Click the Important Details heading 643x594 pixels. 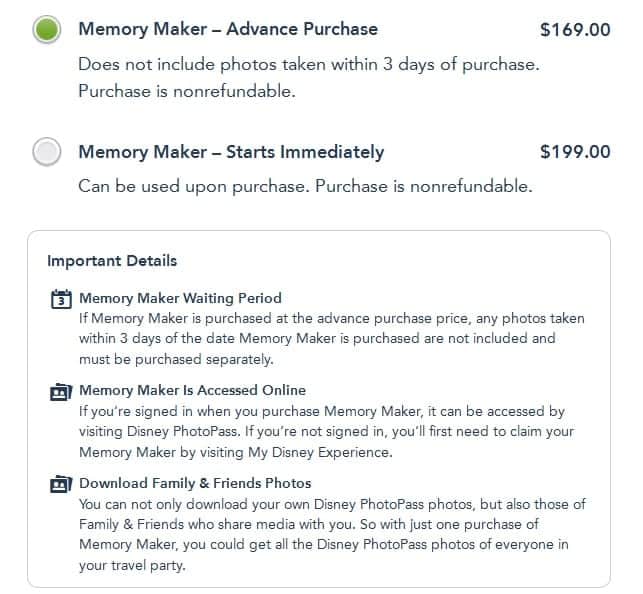pos(112,261)
